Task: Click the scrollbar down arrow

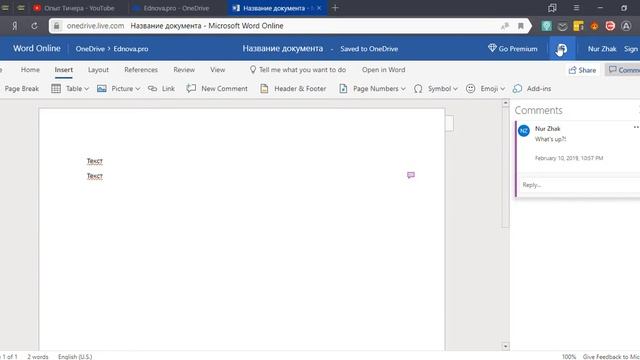Action: [x=505, y=346]
